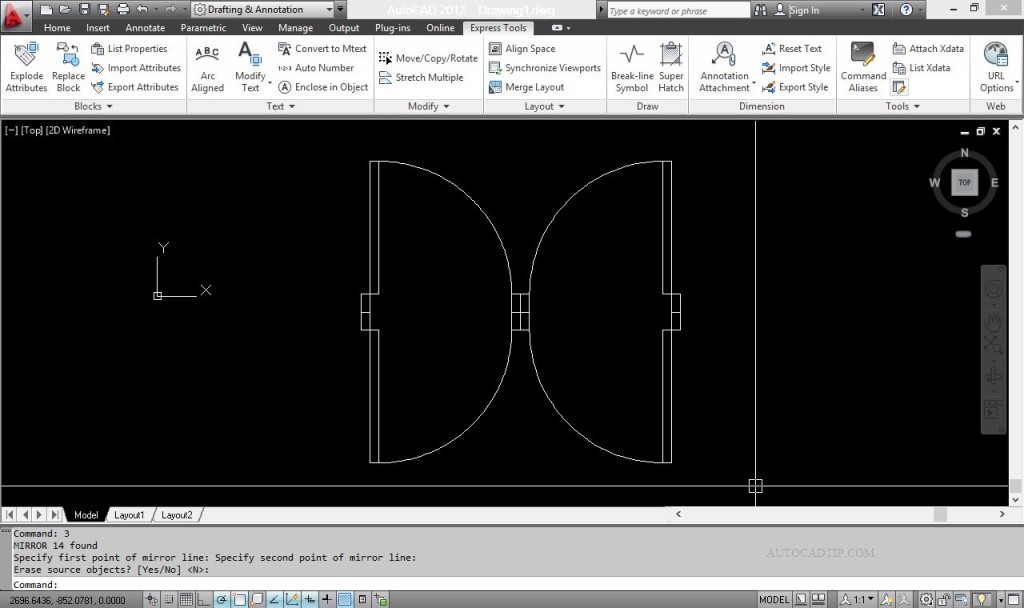Click the Undo arrow icon
Viewport: 1024px width, 608px height.
click(x=142, y=9)
